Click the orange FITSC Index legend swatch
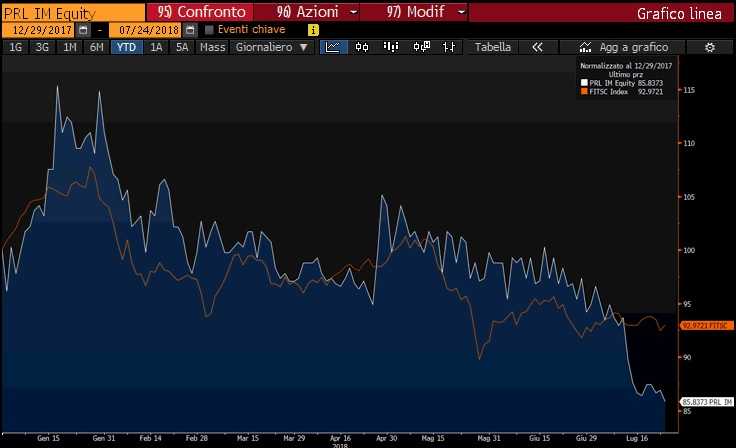The image size is (736, 448). 584,92
